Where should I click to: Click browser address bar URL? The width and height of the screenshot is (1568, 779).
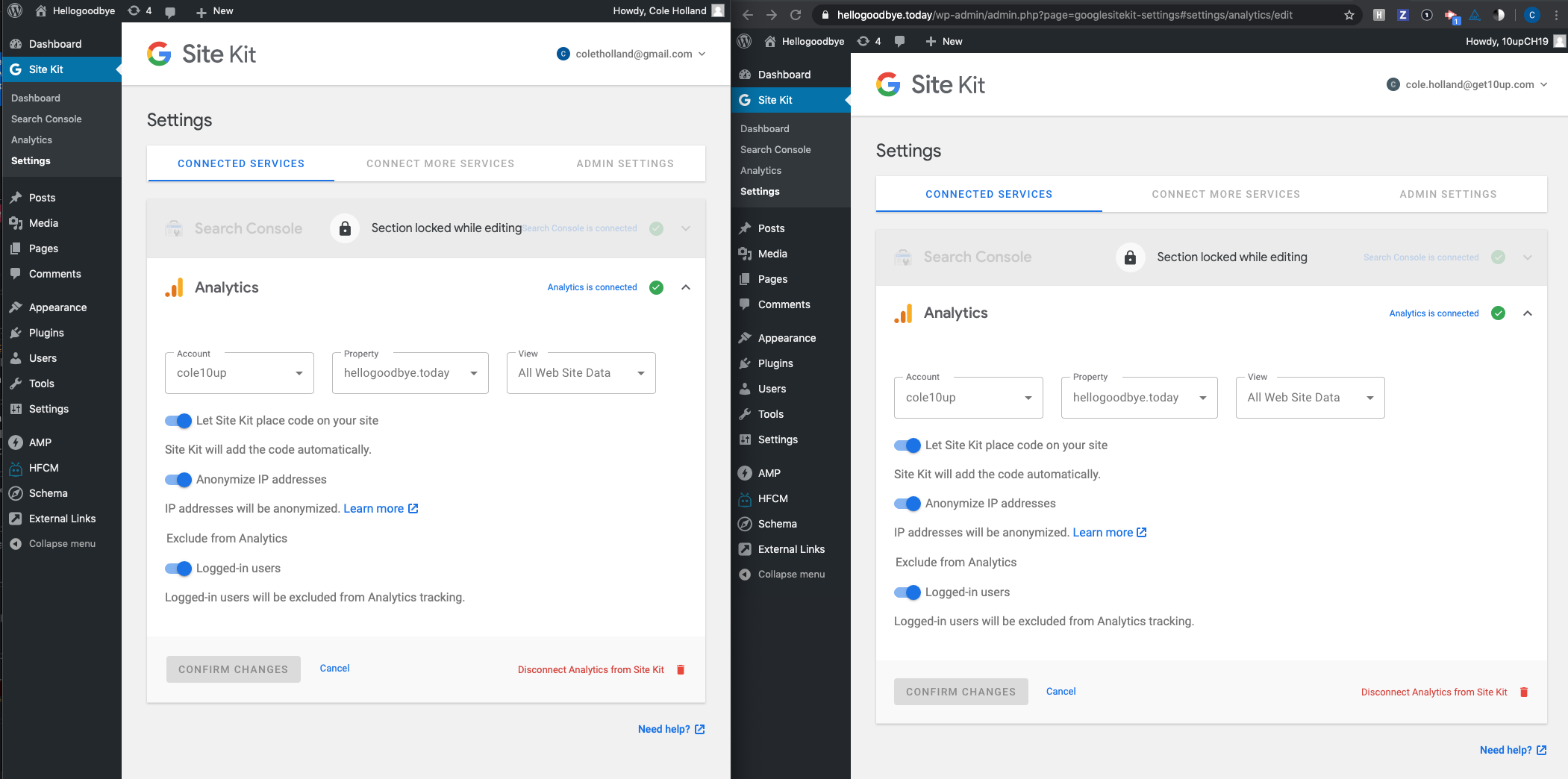[x=1064, y=15]
